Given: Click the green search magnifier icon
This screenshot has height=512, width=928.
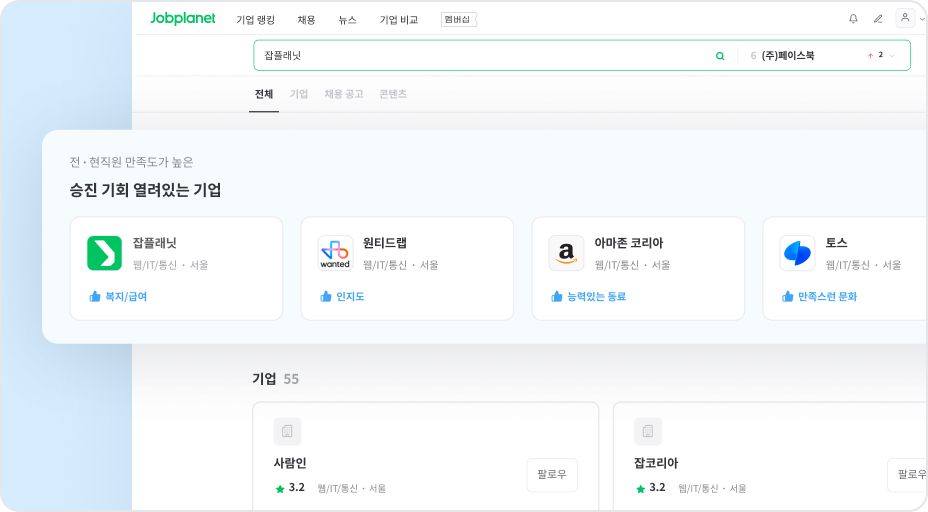Looking at the screenshot, I should click(720, 56).
